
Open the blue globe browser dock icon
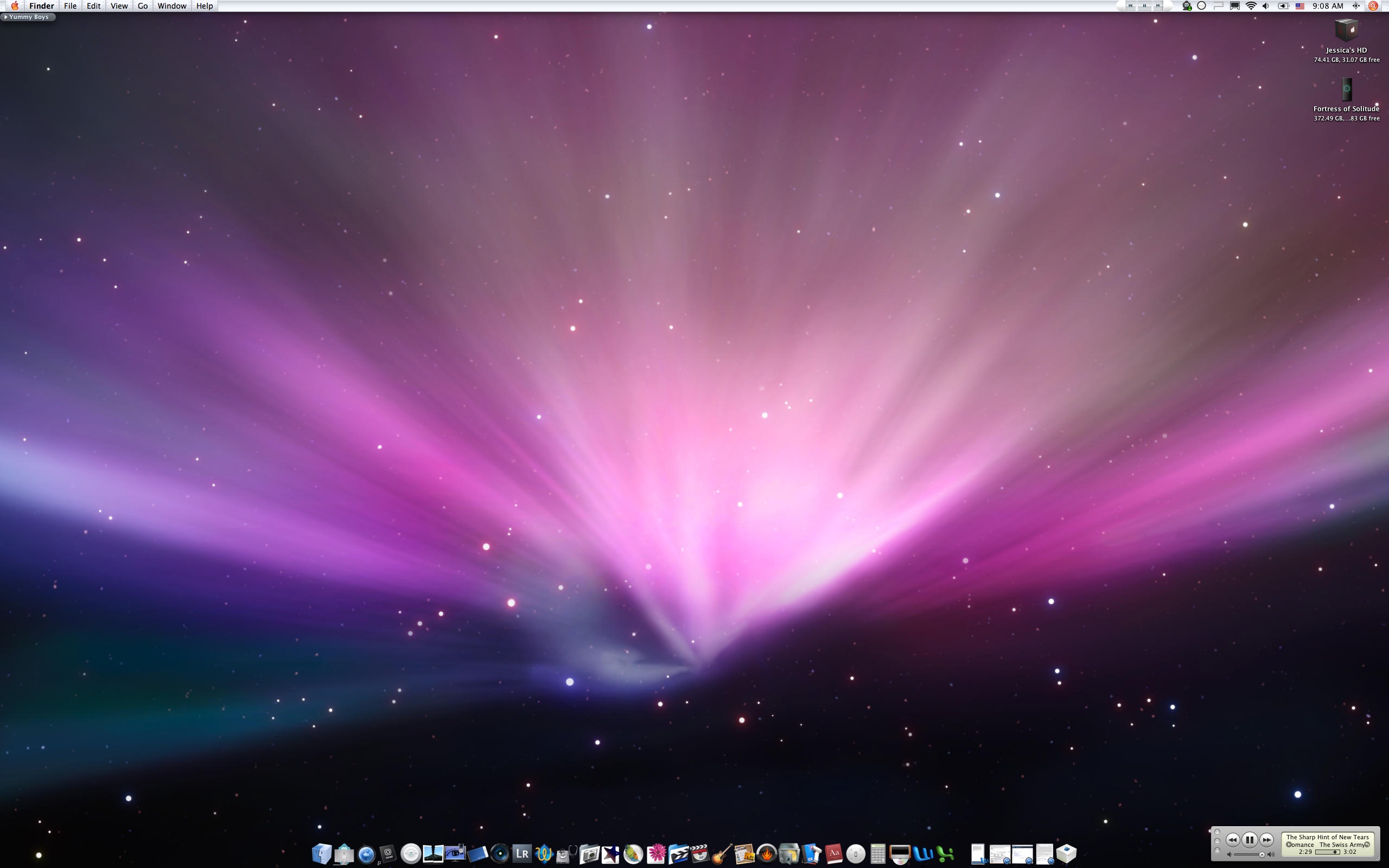click(x=366, y=855)
